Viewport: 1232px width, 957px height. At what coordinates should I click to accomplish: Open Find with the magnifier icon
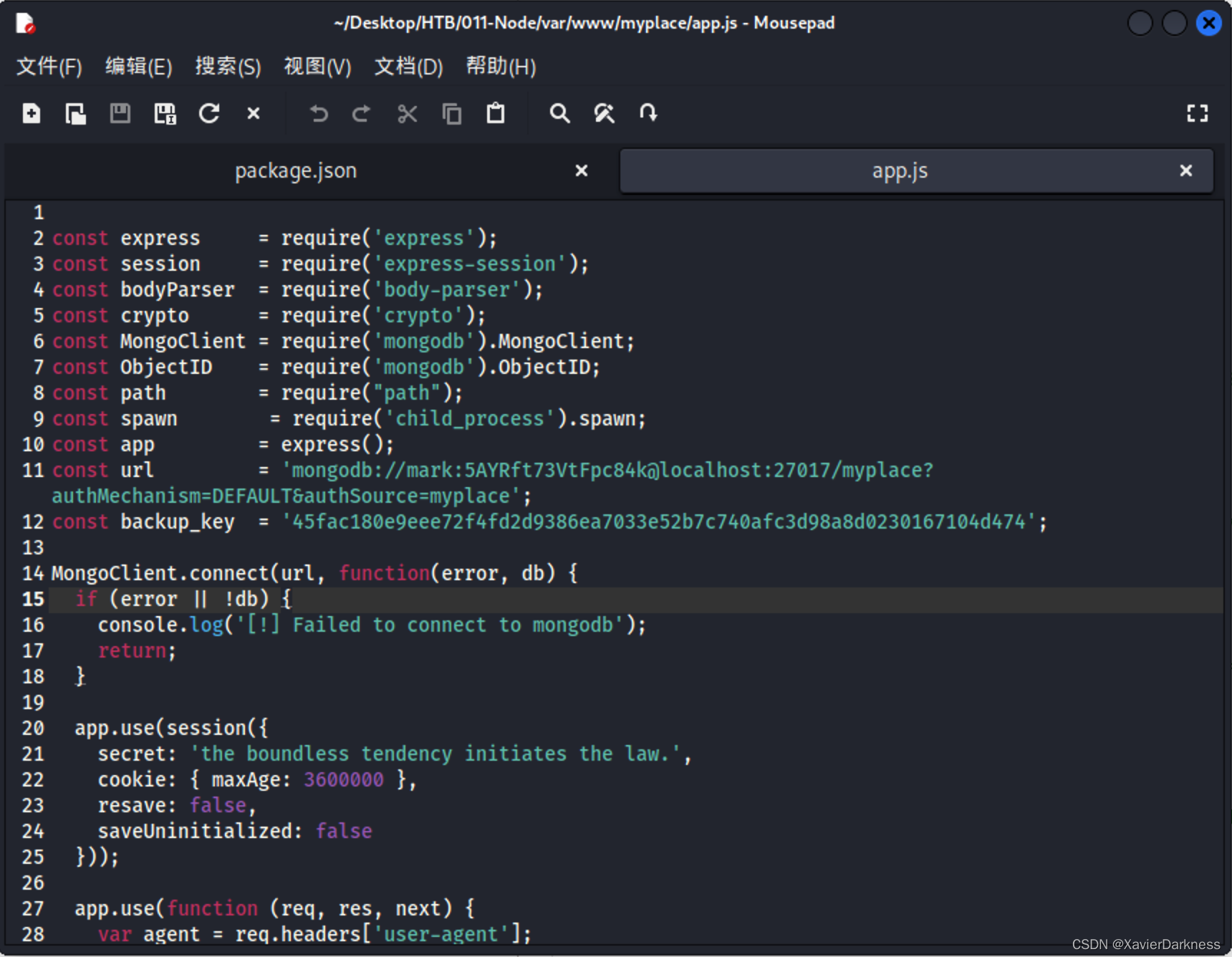pos(559,113)
